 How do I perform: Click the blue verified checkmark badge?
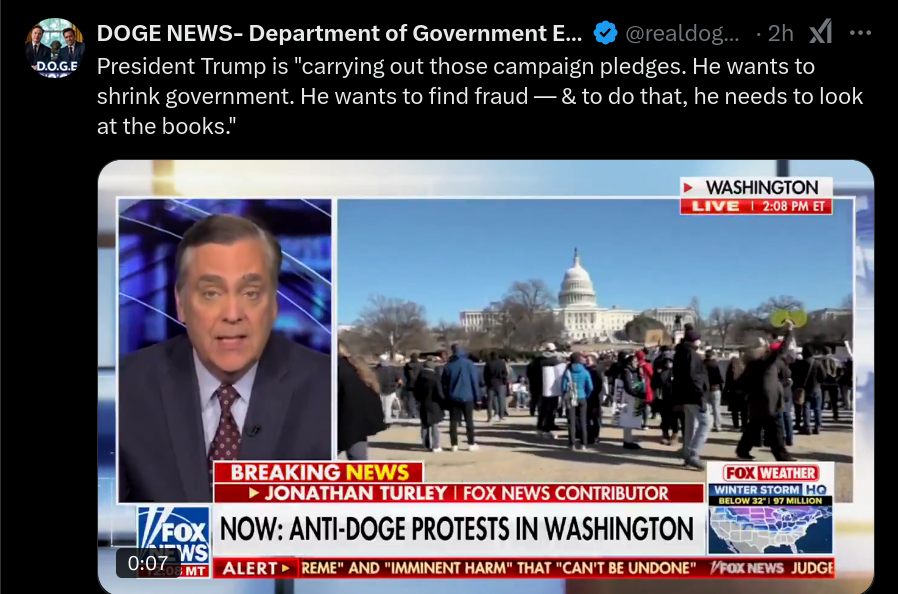[605, 33]
